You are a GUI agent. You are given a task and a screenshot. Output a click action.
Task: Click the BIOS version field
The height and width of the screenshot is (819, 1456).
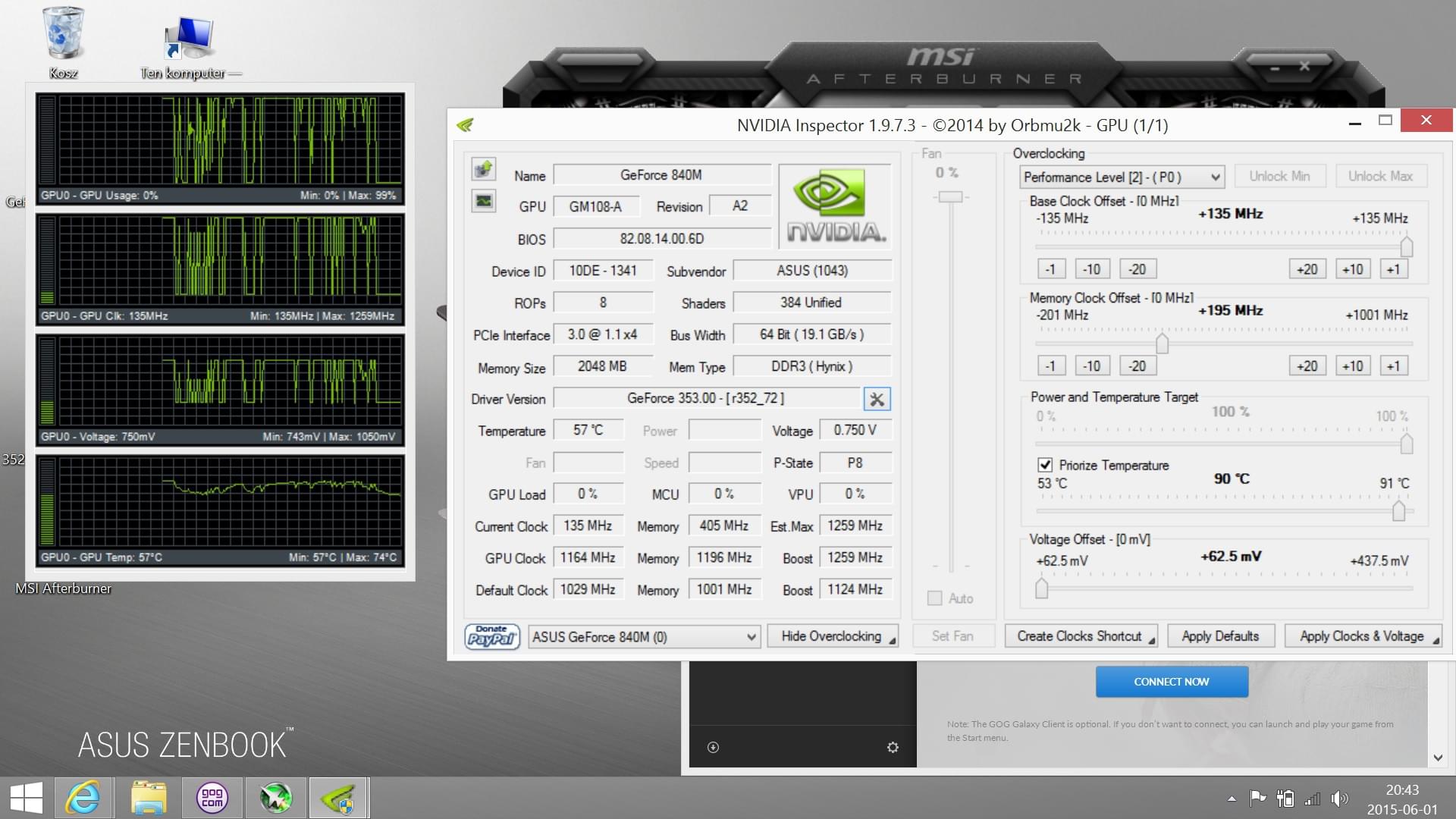(662, 239)
